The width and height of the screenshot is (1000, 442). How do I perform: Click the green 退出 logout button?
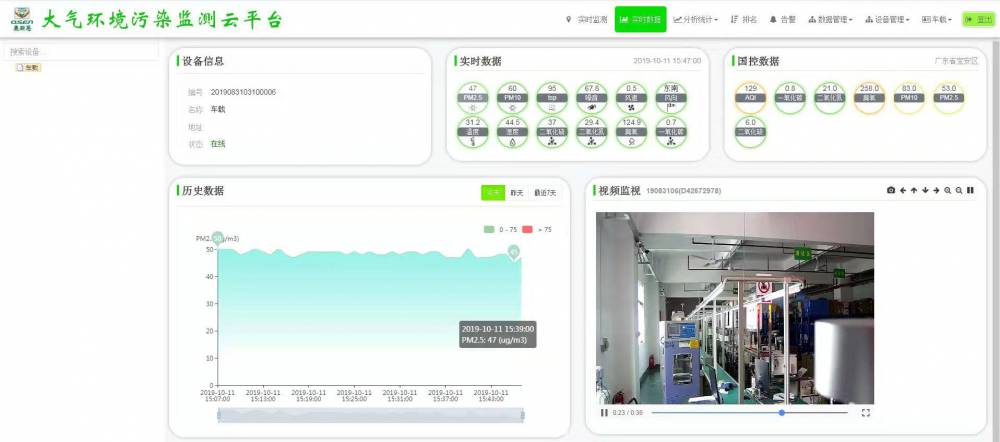point(976,19)
